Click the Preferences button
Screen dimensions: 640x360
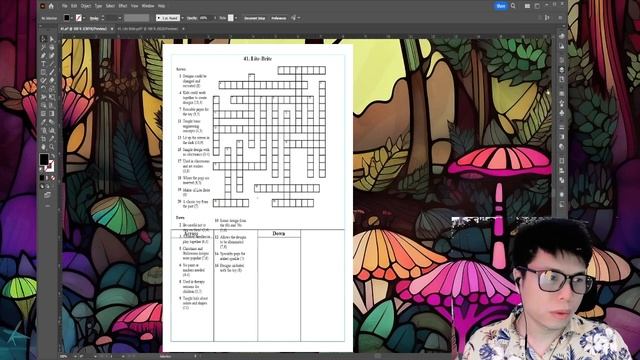coord(279,18)
